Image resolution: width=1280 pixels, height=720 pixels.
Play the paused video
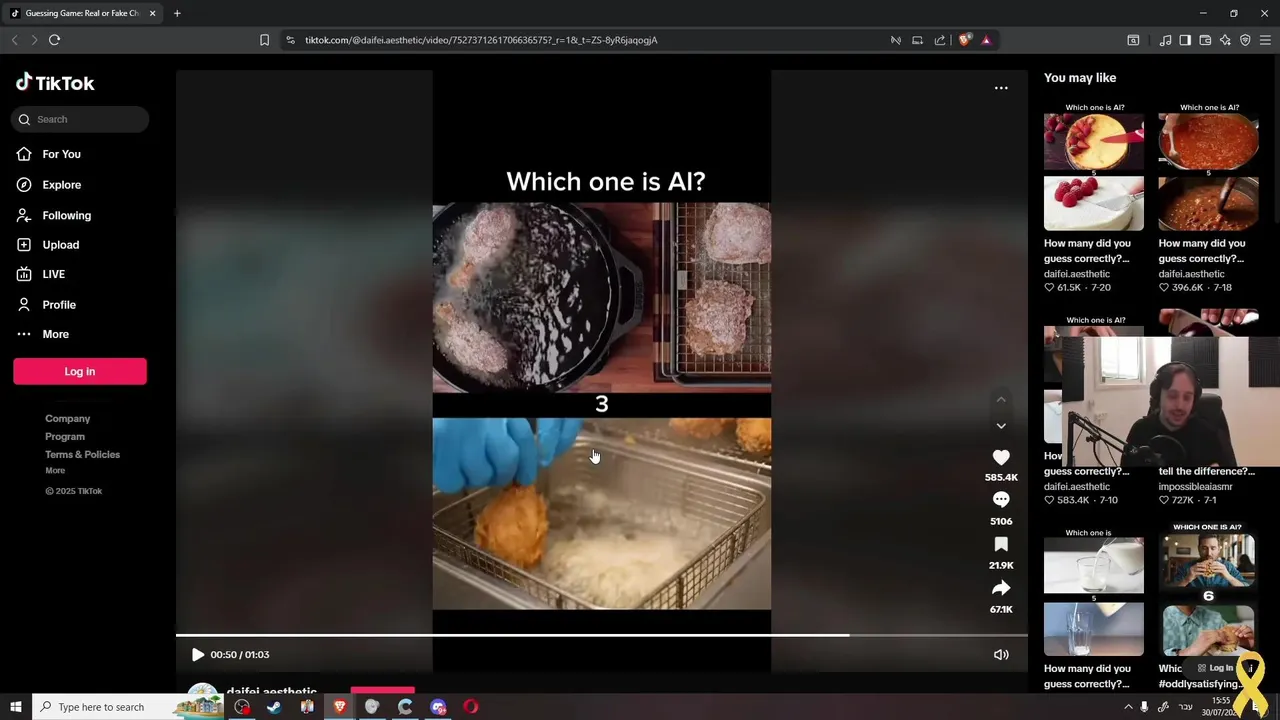coord(197,655)
